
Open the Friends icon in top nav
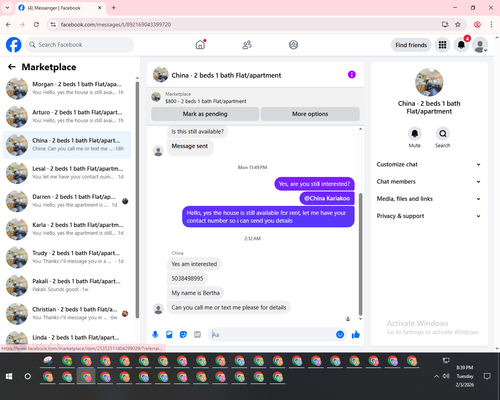point(247,45)
